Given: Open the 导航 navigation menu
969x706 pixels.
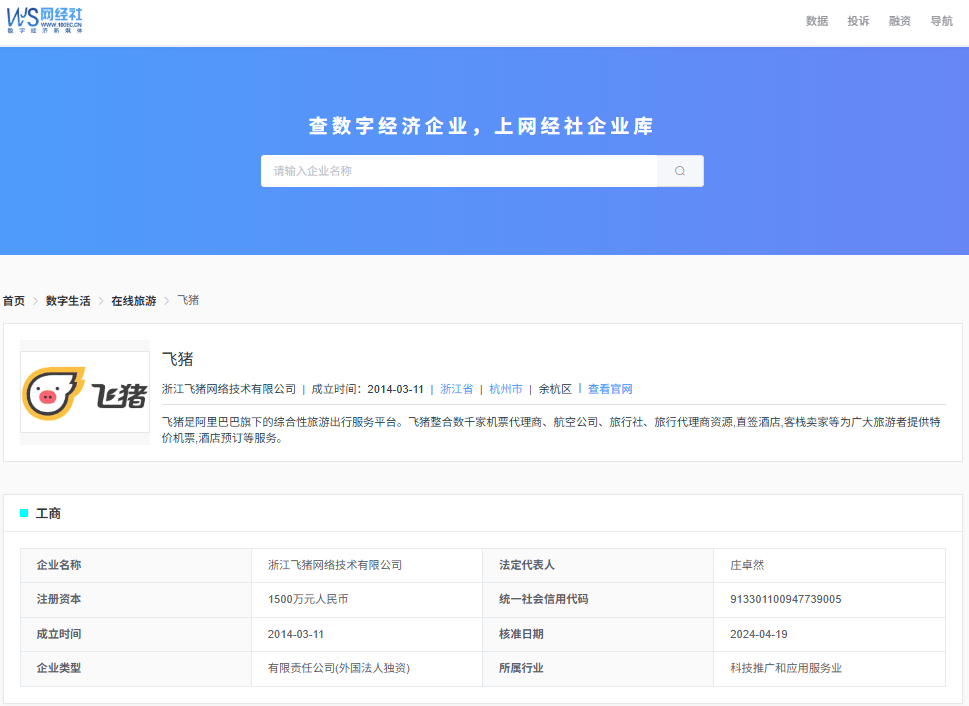Looking at the screenshot, I should click(941, 21).
